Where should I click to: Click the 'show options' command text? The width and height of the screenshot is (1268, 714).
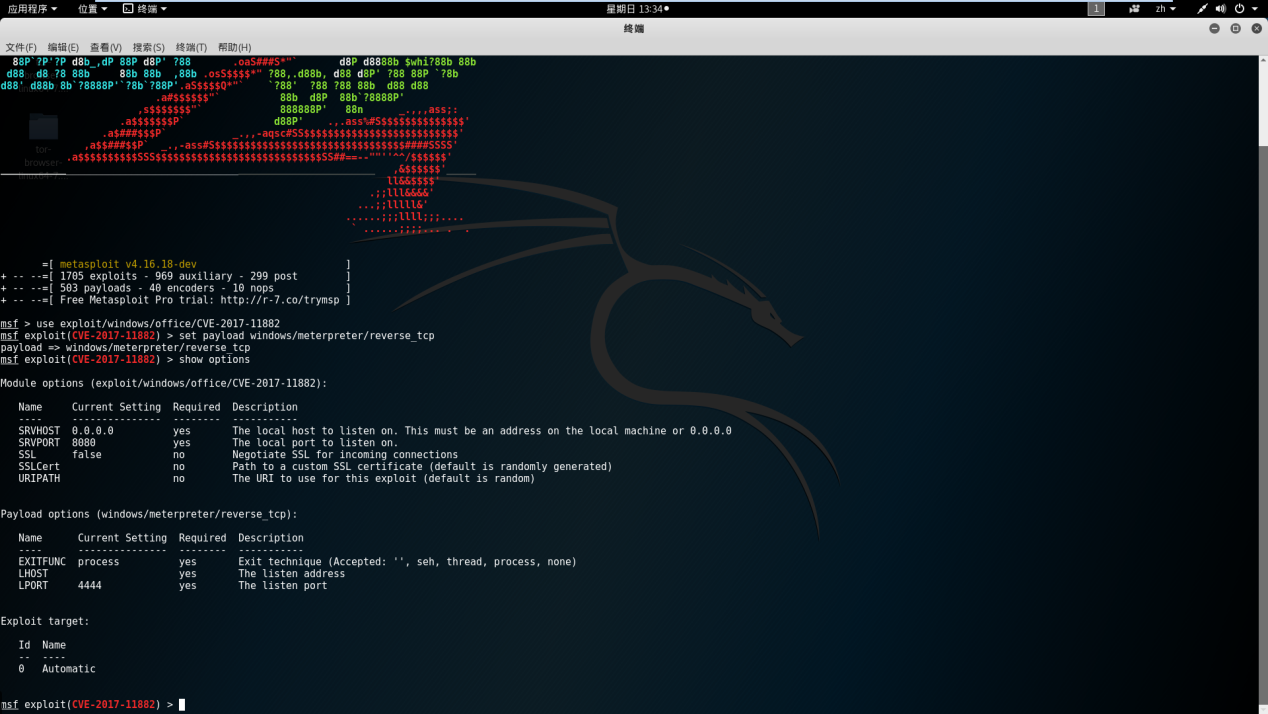click(x=214, y=359)
